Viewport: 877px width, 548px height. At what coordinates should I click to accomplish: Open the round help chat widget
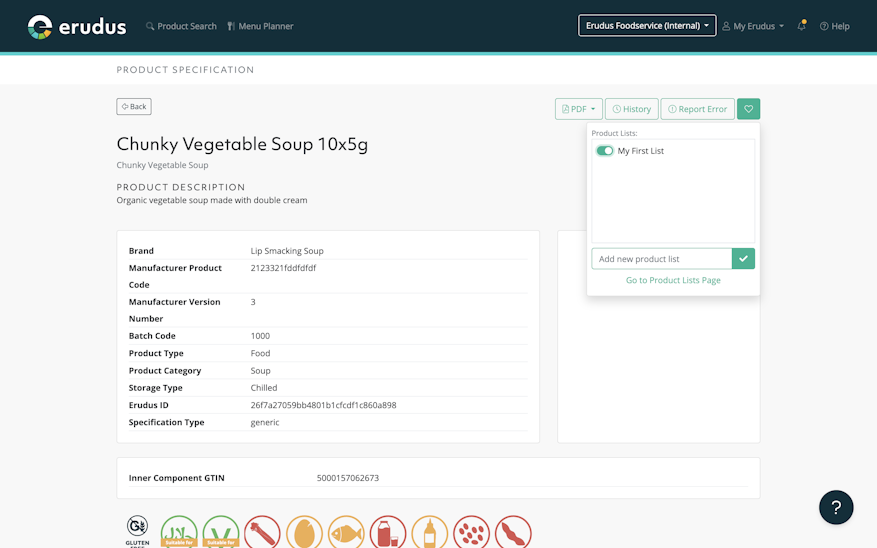pos(836,507)
